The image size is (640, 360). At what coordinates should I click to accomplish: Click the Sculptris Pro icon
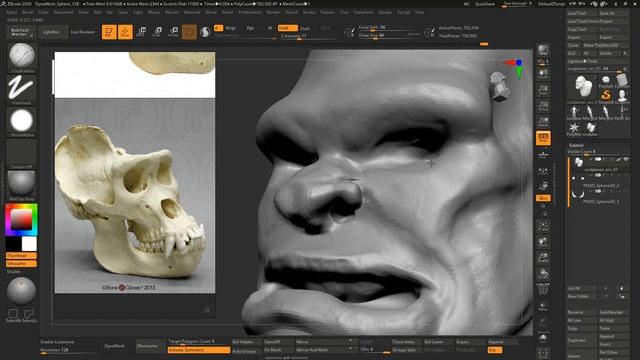click(x=205, y=32)
